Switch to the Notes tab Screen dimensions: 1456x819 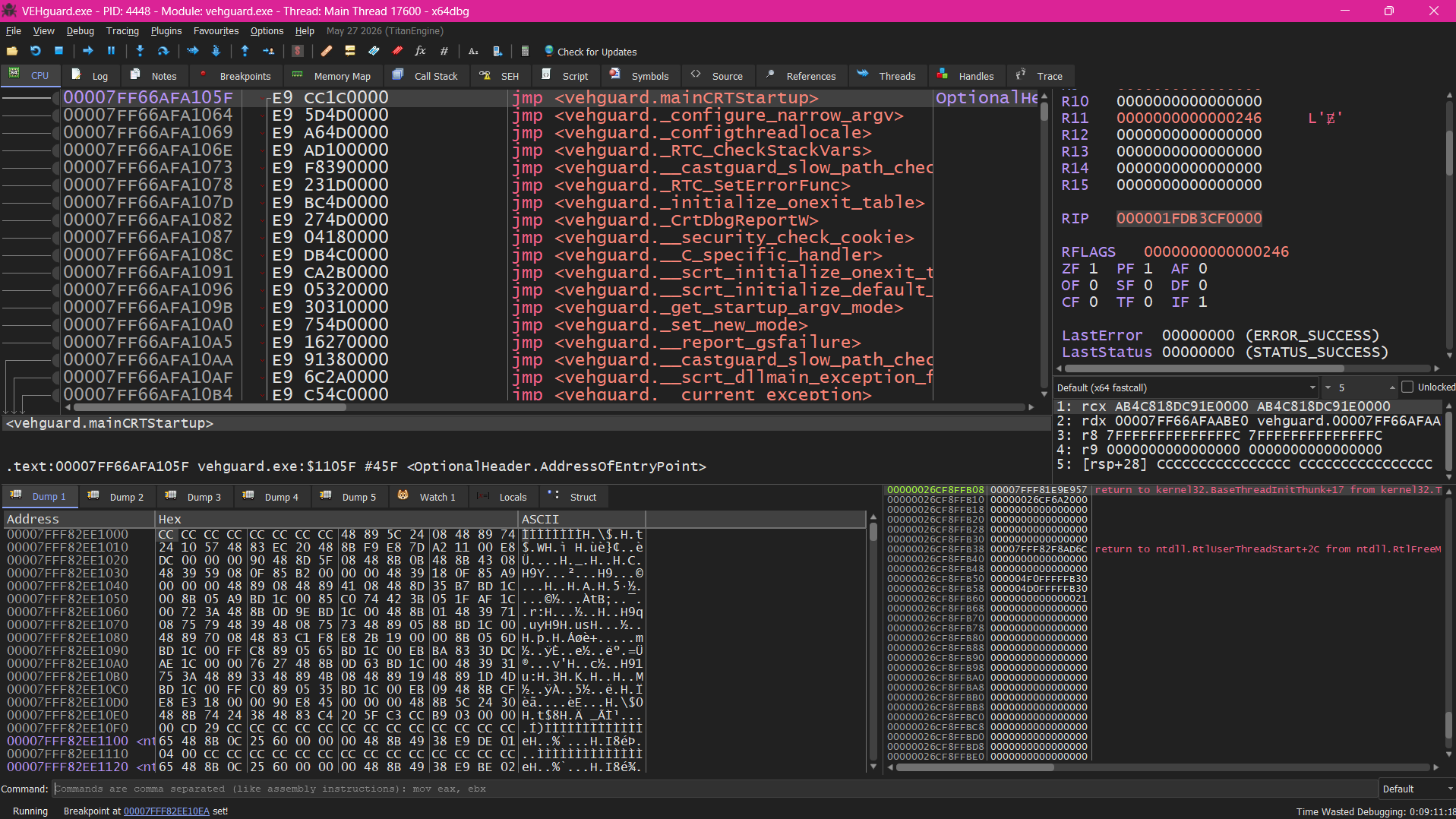(x=154, y=76)
